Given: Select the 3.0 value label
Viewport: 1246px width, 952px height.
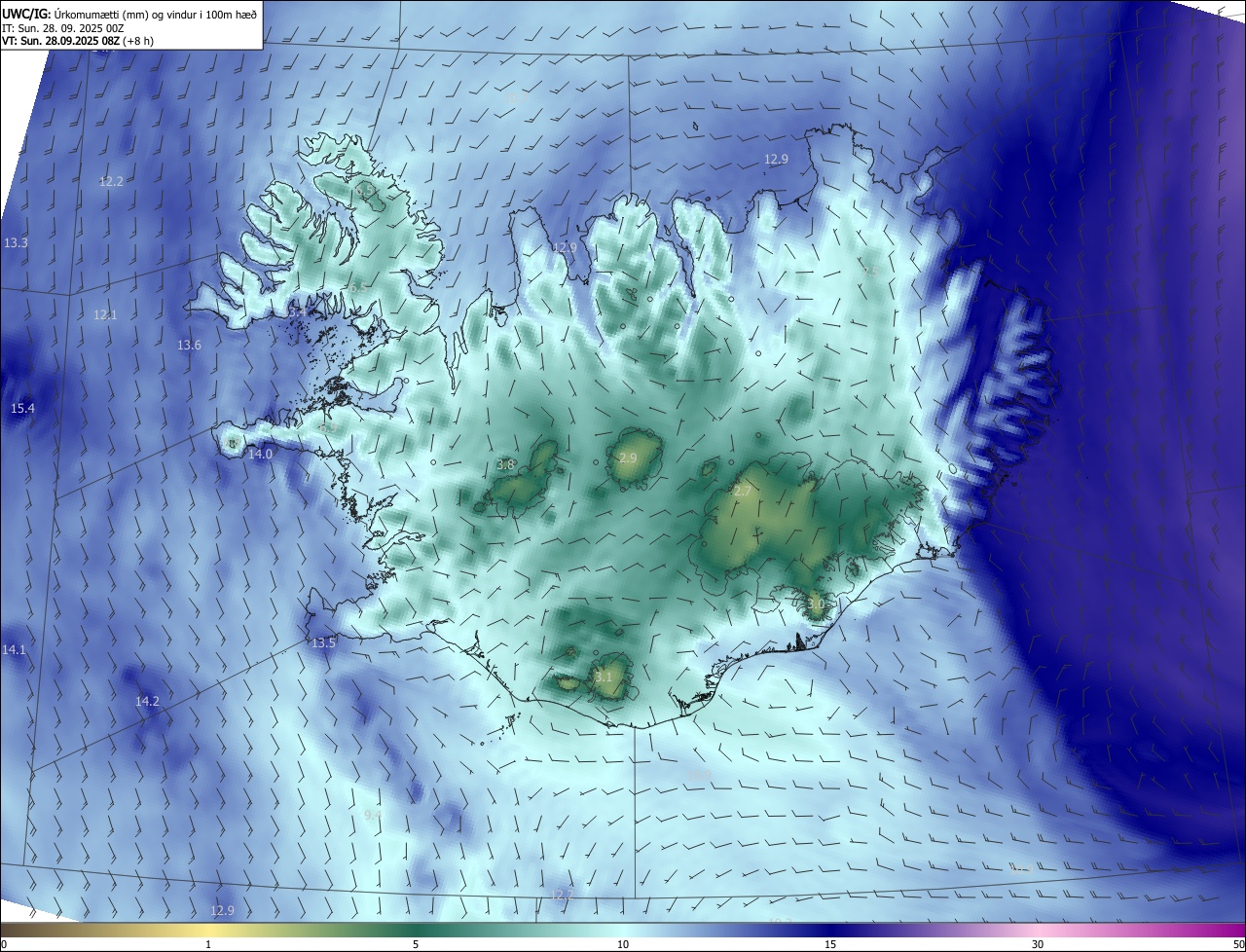Looking at the screenshot, I should pos(816,604).
